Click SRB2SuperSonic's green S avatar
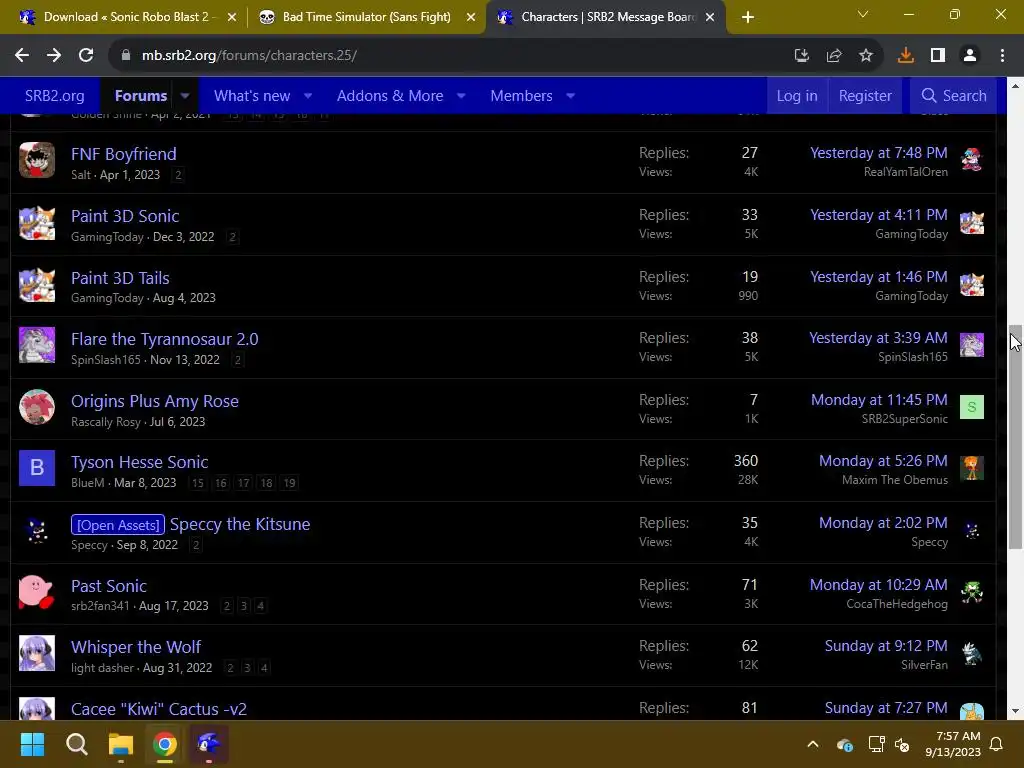Screen dimensions: 1024x768 pos(972,407)
